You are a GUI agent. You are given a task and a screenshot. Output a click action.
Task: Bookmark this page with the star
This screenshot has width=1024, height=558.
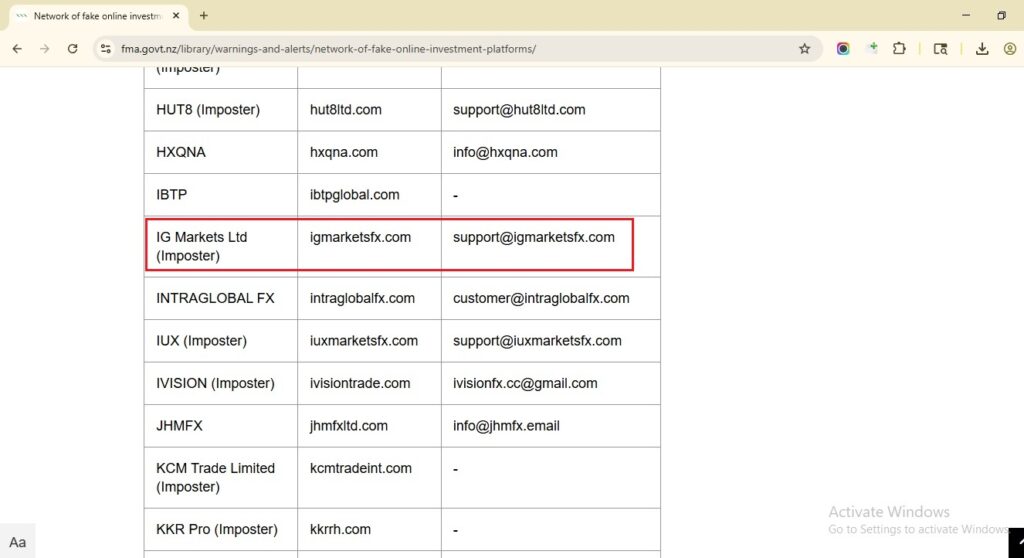(805, 49)
